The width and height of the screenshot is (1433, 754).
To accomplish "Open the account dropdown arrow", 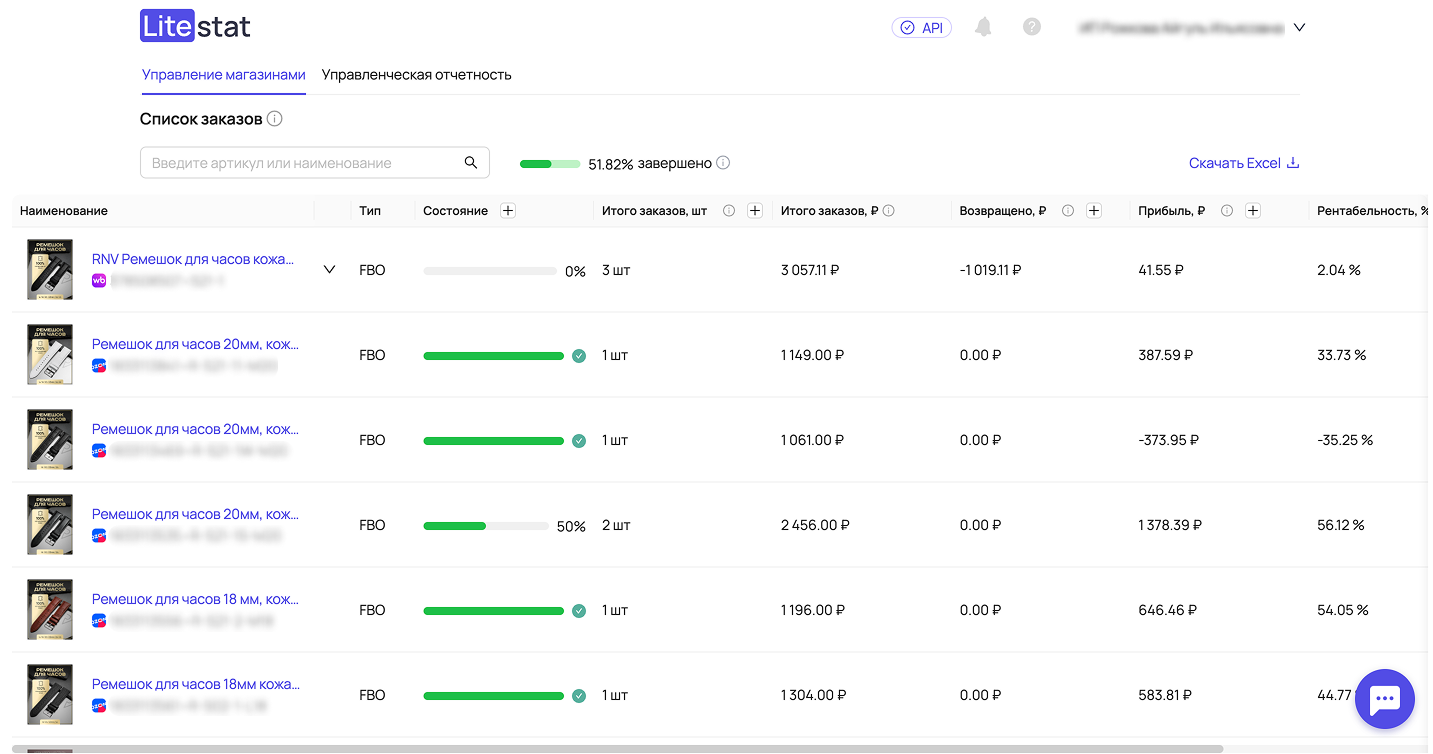I will point(1299,28).
